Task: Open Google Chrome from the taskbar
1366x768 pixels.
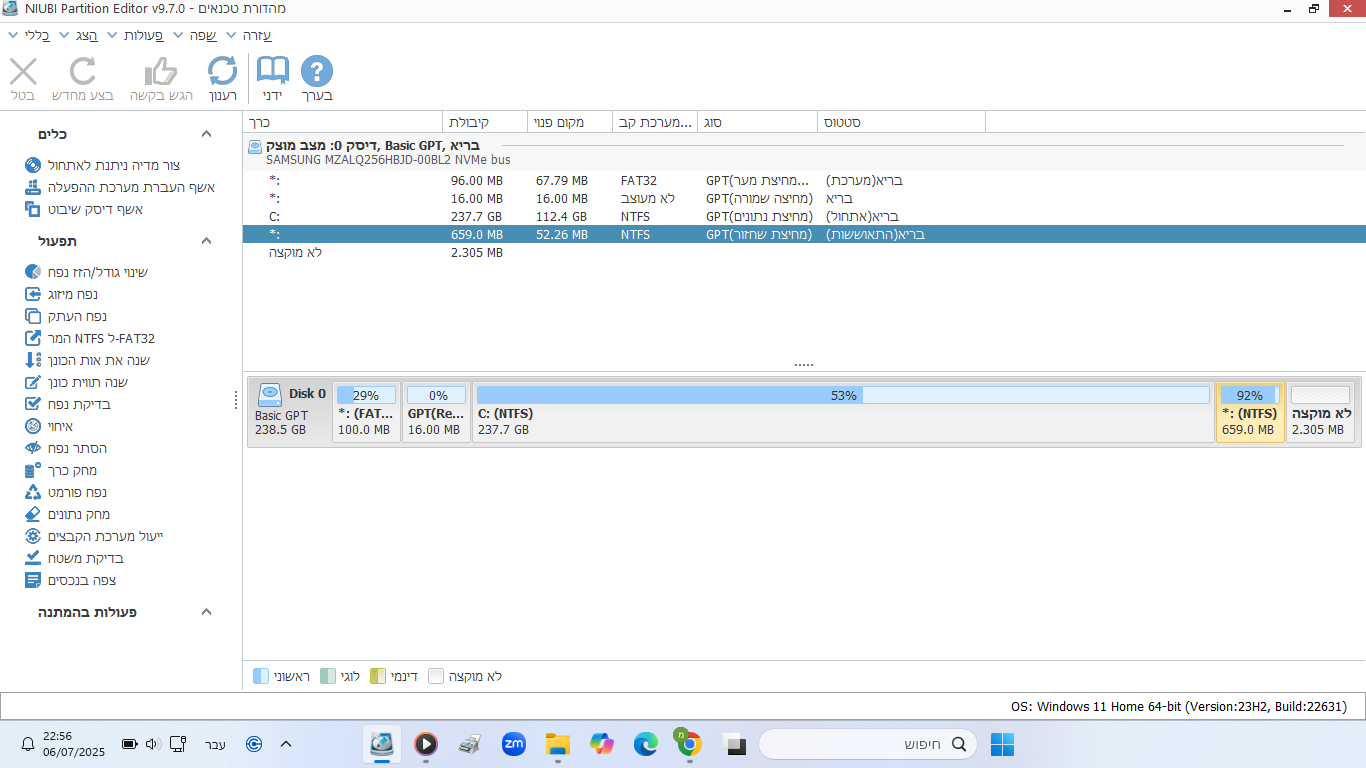Action: tap(687, 744)
